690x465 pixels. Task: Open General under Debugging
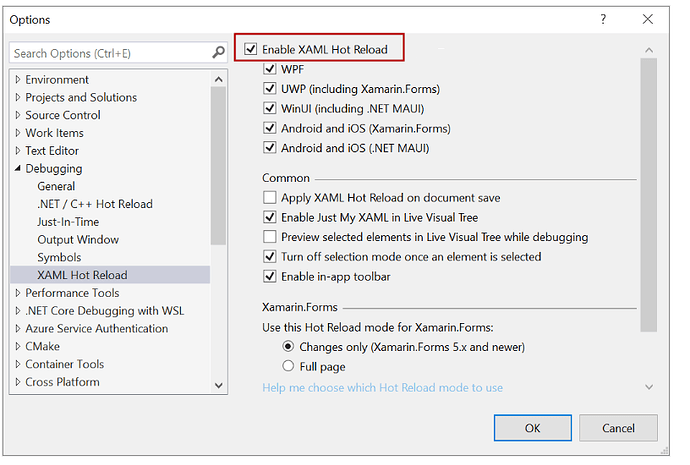[56, 187]
